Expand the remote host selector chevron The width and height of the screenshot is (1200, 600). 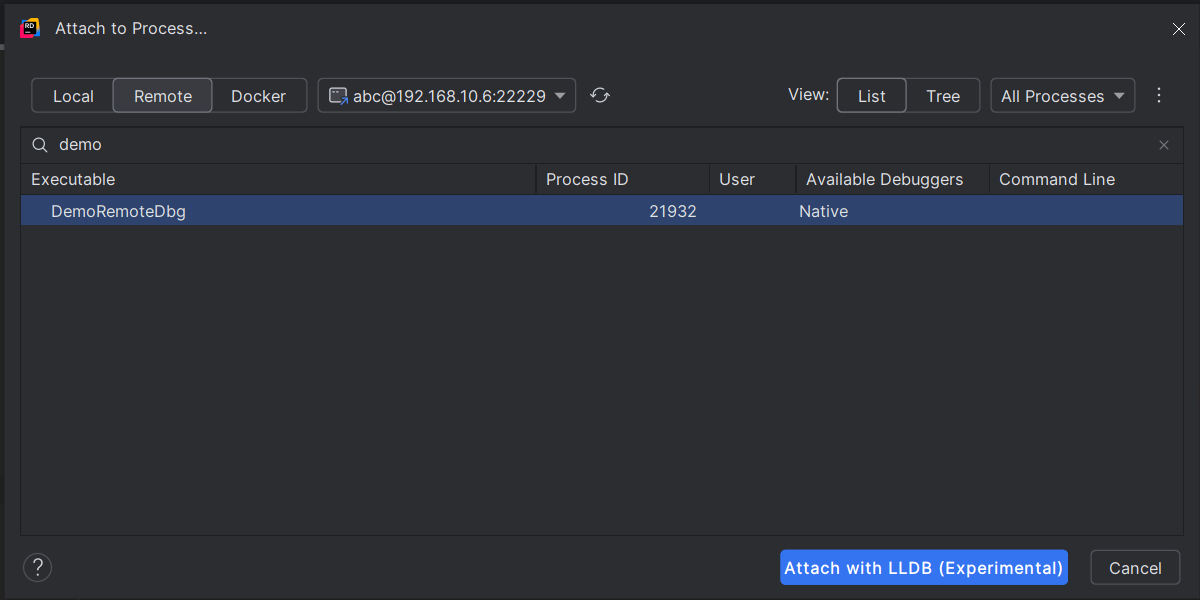[558, 95]
